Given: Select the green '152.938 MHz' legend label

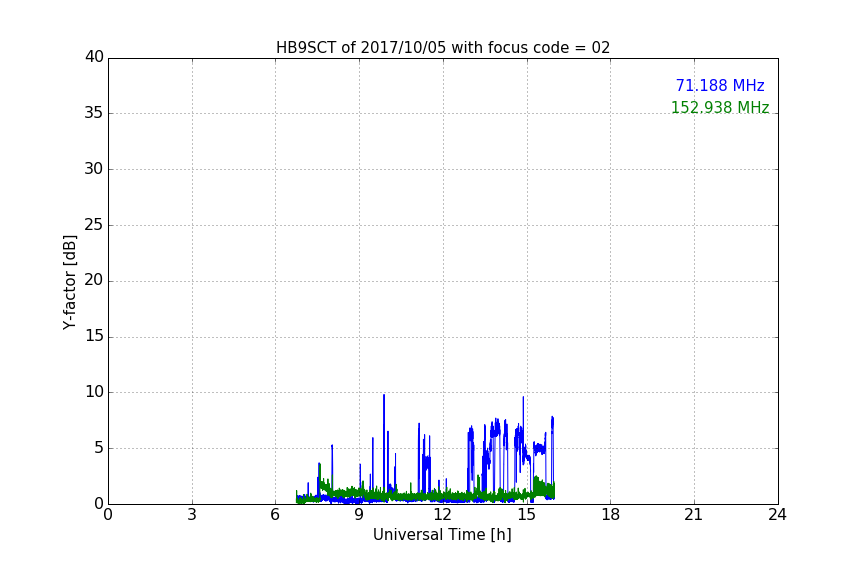Looking at the screenshot, I should pyautogui.click(x=720, y=107).
